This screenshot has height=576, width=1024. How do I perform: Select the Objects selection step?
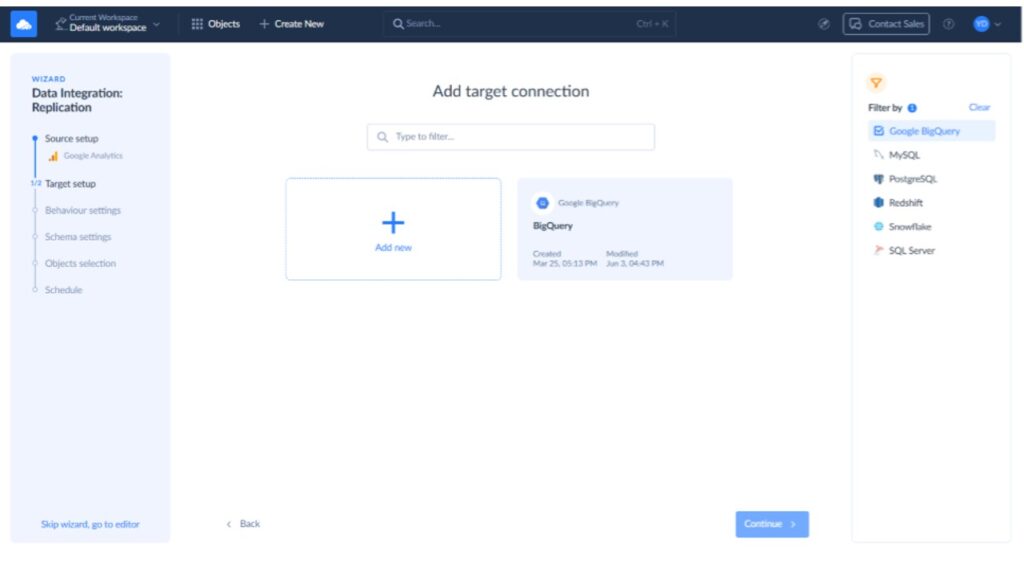coord(80,263)
